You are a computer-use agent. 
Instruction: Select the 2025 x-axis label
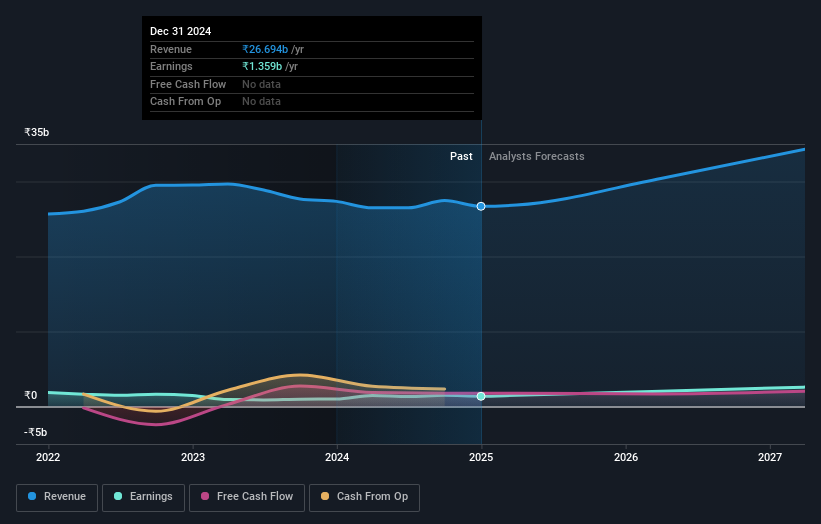pos(481,458)
